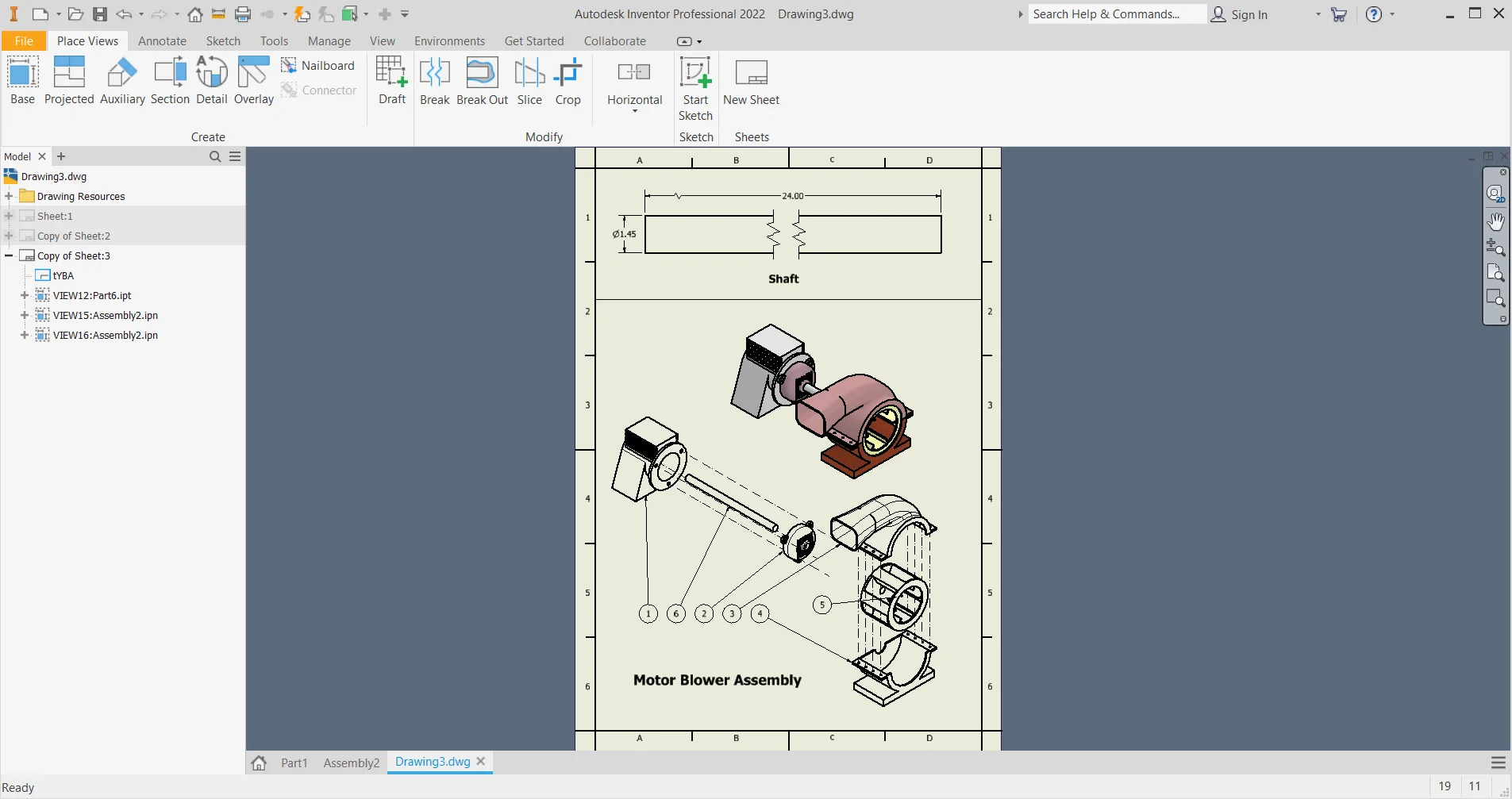
Task: Click Sign In link
Action: click(x=1248, y=14)
